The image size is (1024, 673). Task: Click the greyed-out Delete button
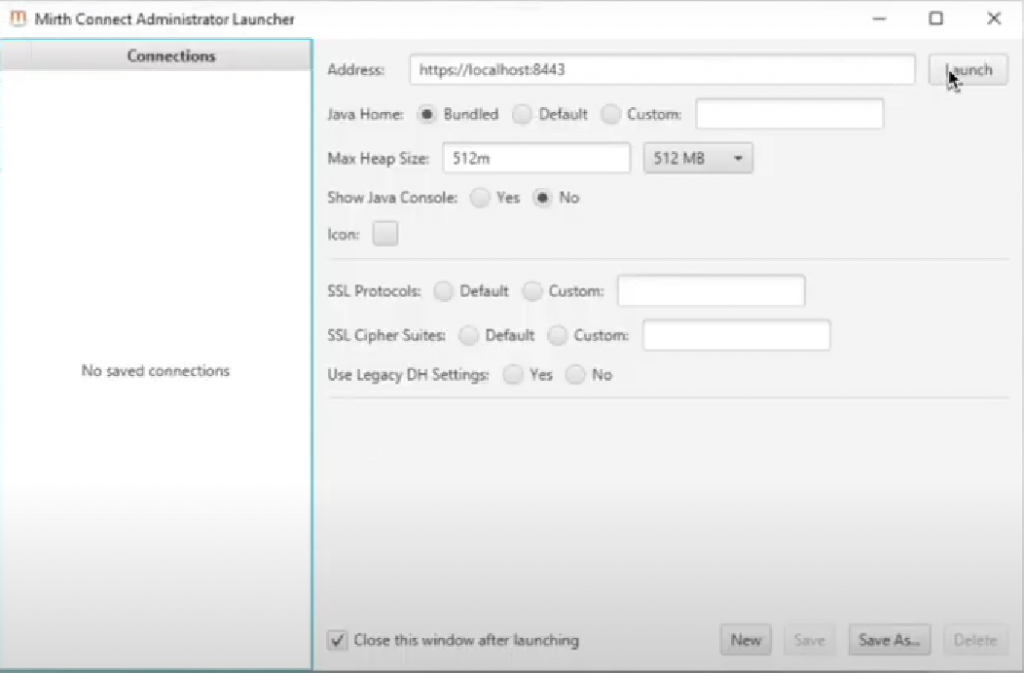pos(975,640)
